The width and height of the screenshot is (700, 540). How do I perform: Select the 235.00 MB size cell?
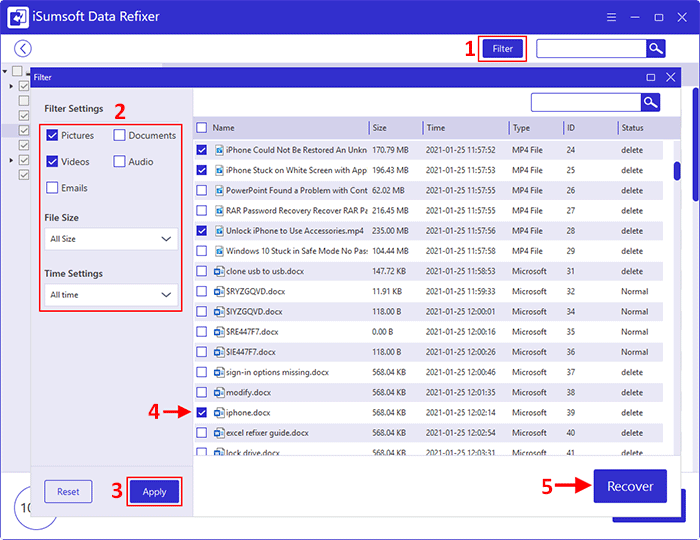tap(390, 231)
